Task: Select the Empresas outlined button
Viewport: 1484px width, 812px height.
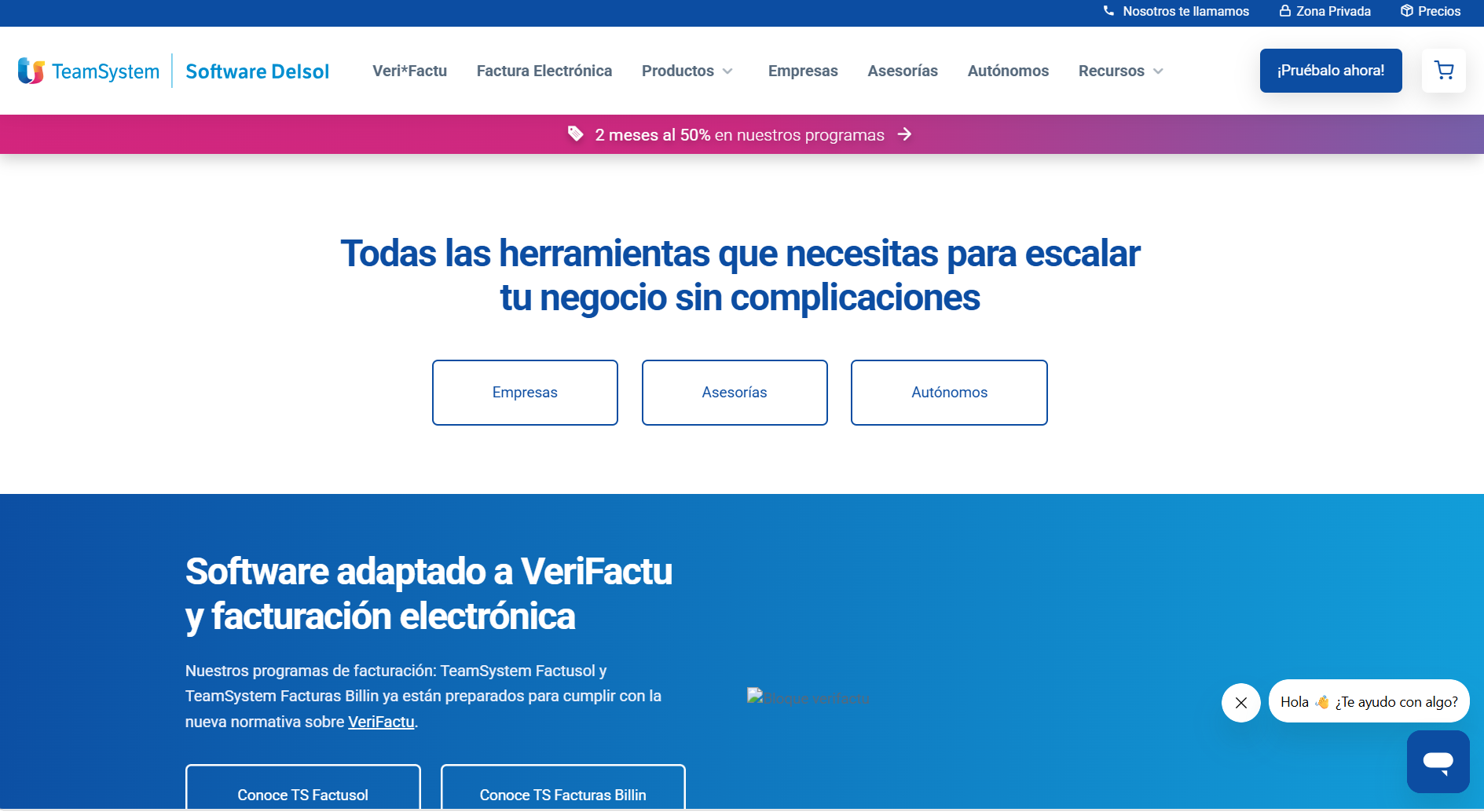Action: 525,393
